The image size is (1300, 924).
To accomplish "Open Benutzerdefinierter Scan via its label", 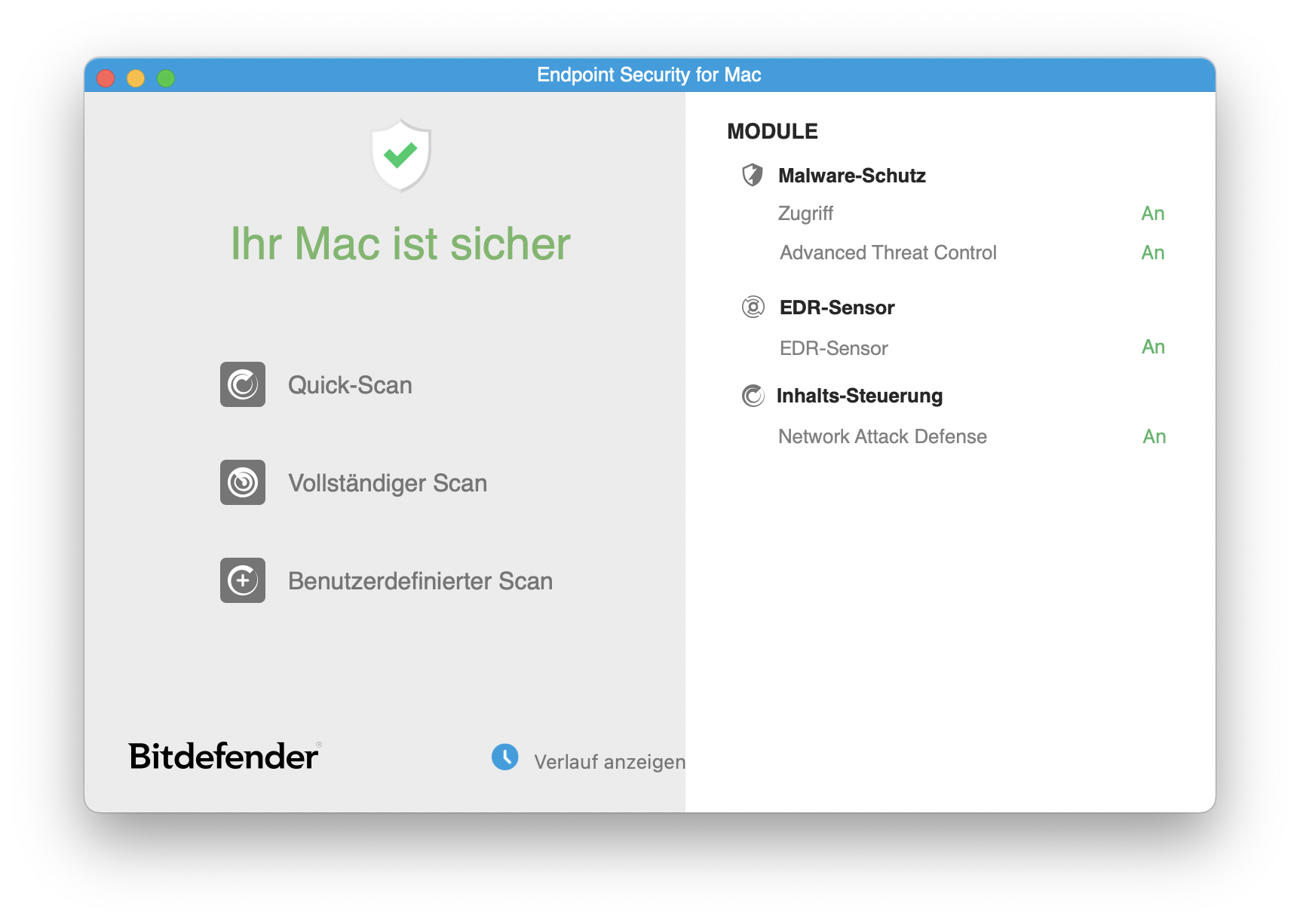I will pyautogui.click(x=420, y=581).
